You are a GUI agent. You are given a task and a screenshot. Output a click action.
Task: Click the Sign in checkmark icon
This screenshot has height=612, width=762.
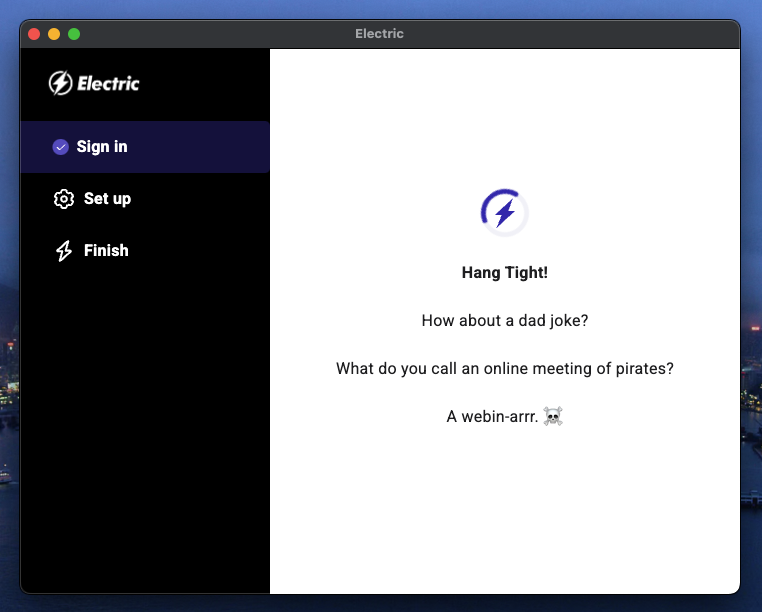tap(60, 147)
